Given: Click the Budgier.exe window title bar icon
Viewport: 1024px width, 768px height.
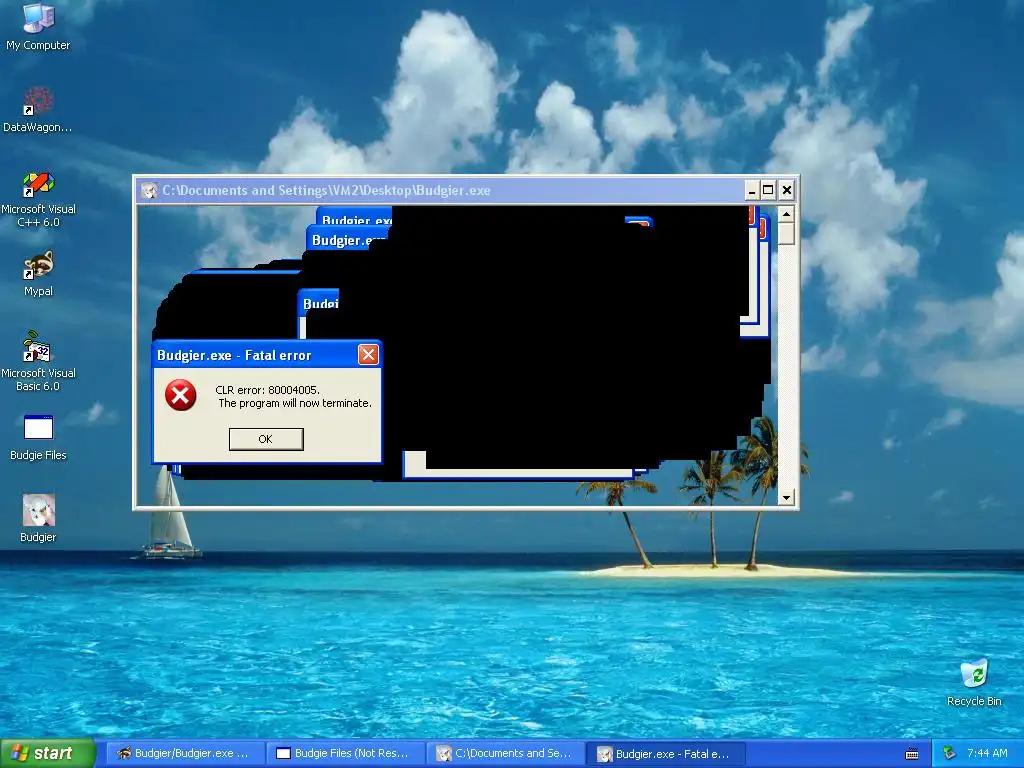Looking at the screenshot, I should pyautogui.click(x=150, y=190).
